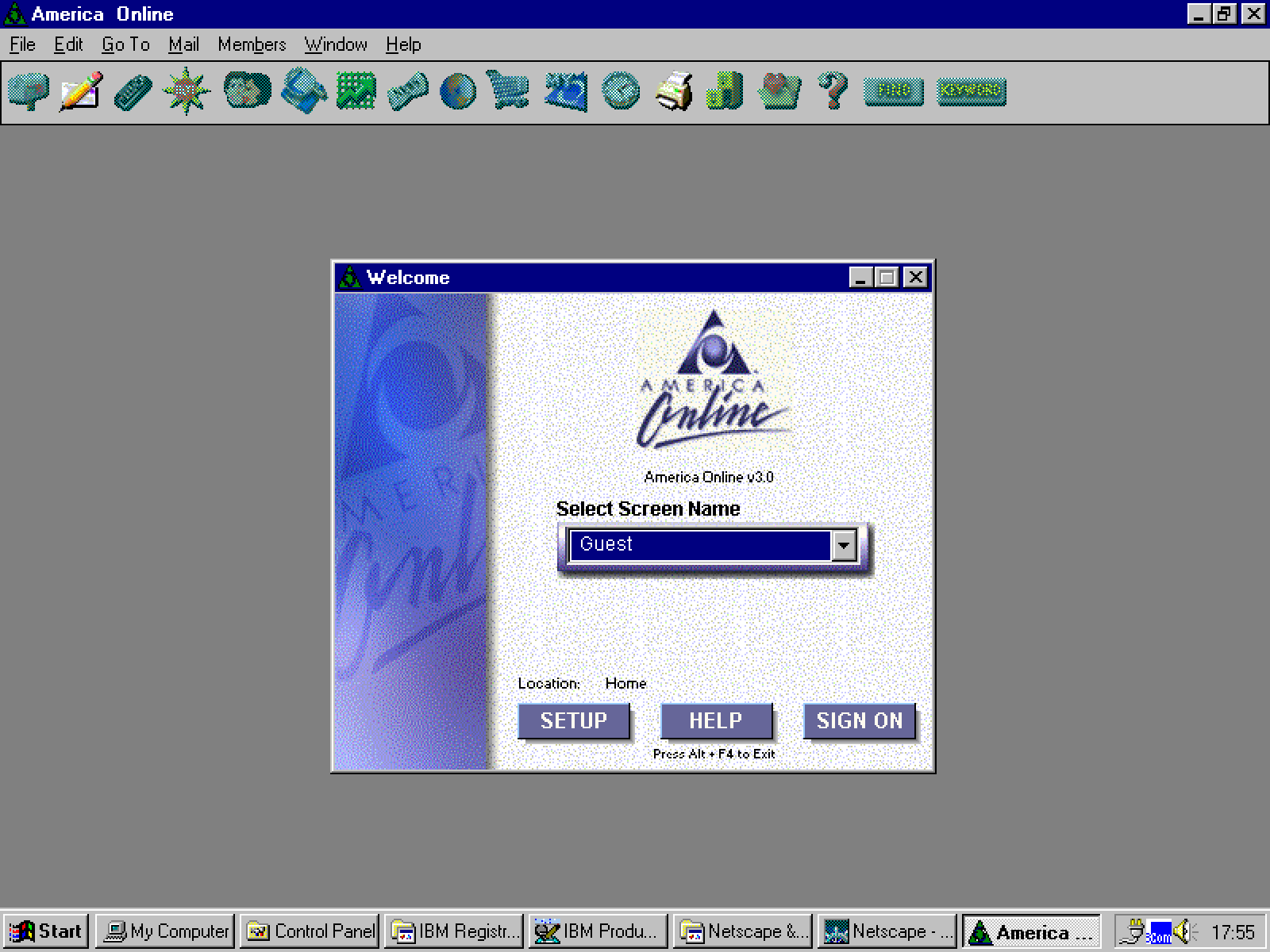This screenshot has width=1270, height=952.
Task: Click the Online Clock icon
Action: (x=620, y=91)
